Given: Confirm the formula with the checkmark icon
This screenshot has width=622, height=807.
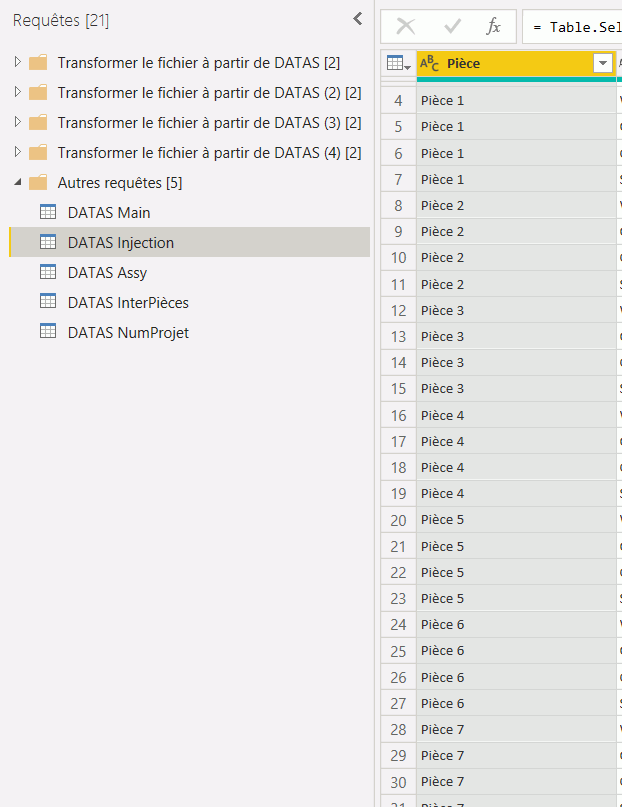Looking at the screenshot, I should (x=452, y=26).
